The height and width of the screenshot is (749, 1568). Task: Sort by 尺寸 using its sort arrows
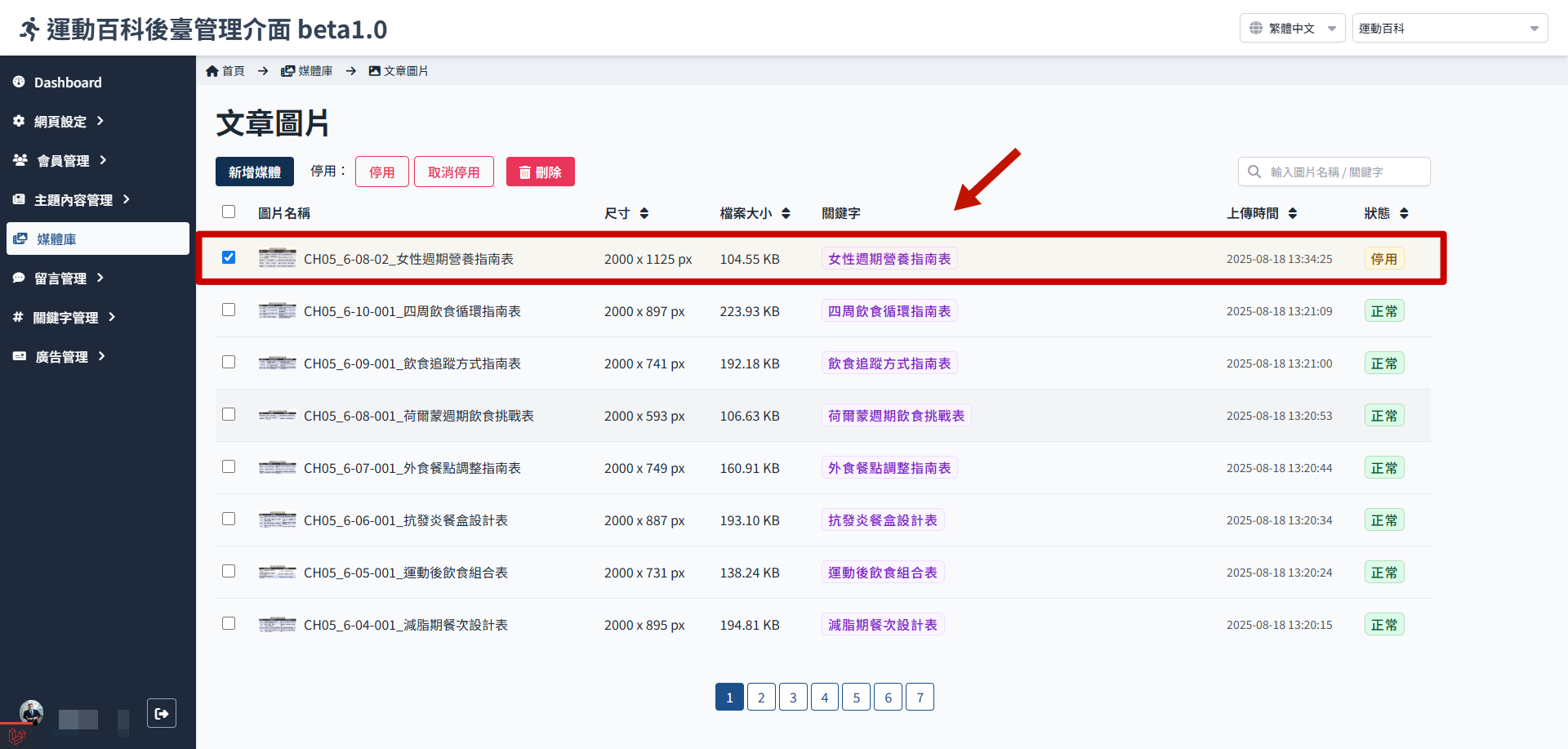point(644,213)
